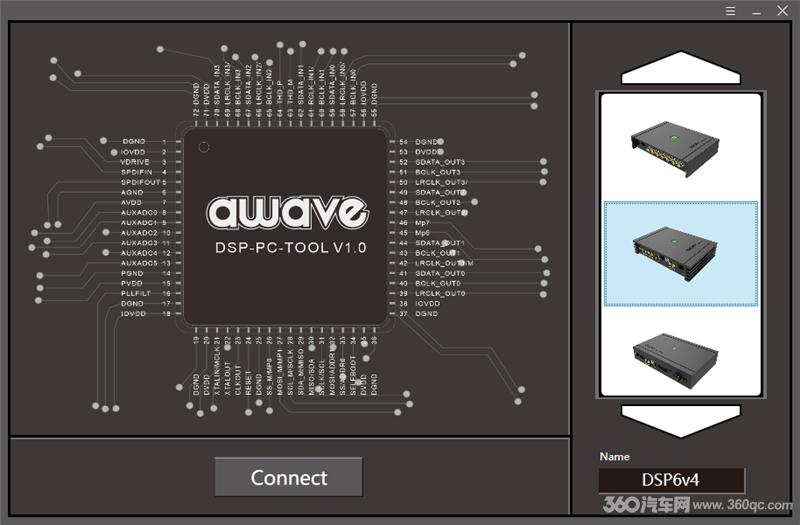This screenshot has width=800, height=525.
Task: Click the PGND pin label
Action: coord(132,273)
